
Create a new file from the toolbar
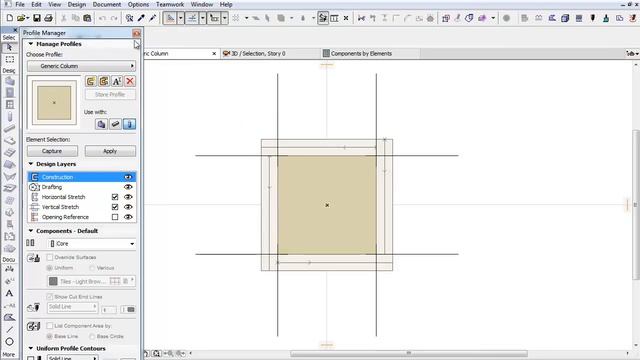9,18
